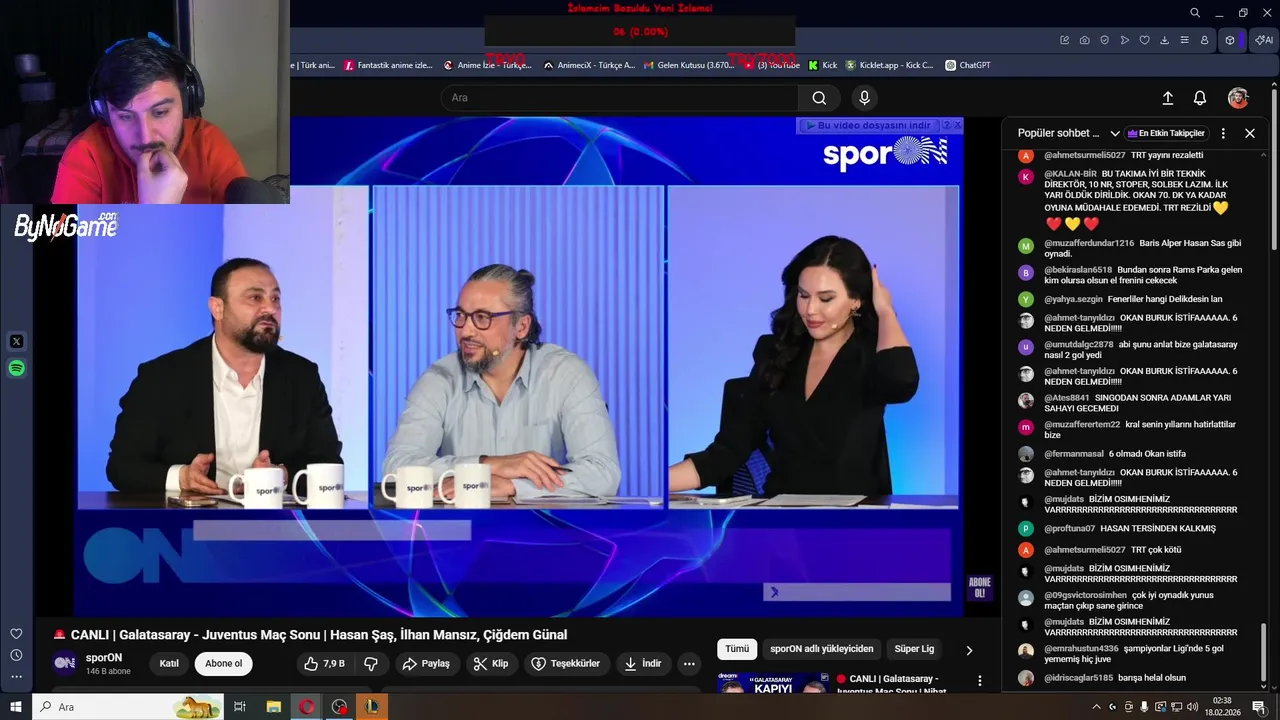The height and width of the screenshot is (720, 1280).
Task: Open Task View on the taskbar
Action: point(240,707)
